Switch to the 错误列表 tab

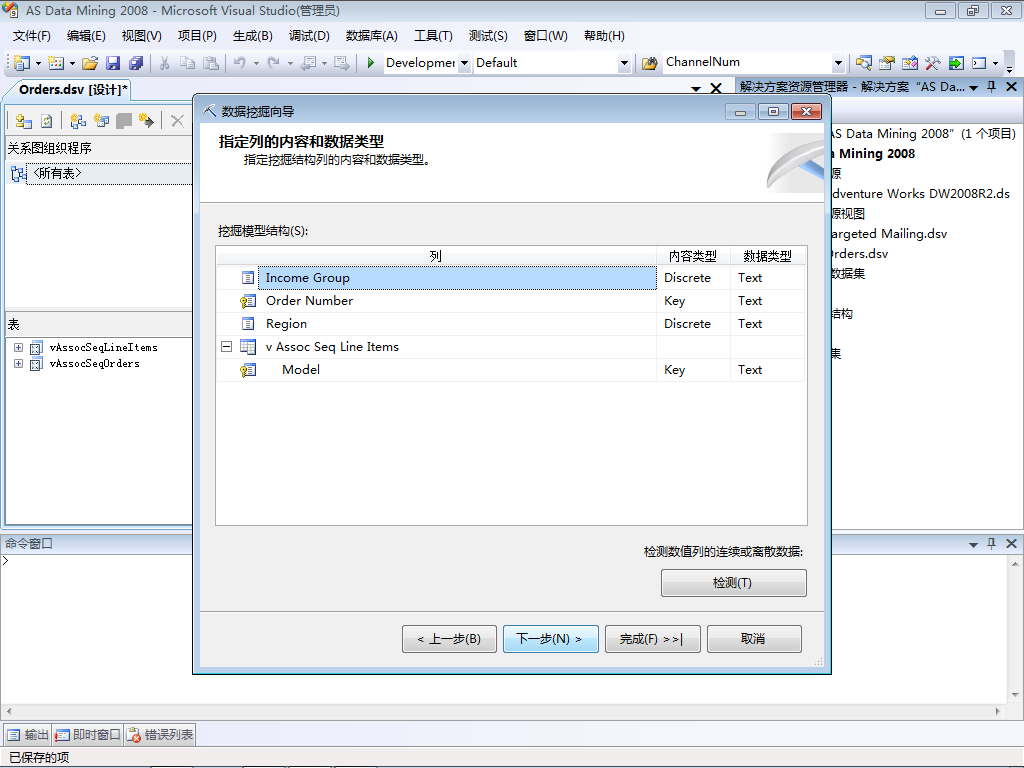pyautogui.click(x=160, y=735)
